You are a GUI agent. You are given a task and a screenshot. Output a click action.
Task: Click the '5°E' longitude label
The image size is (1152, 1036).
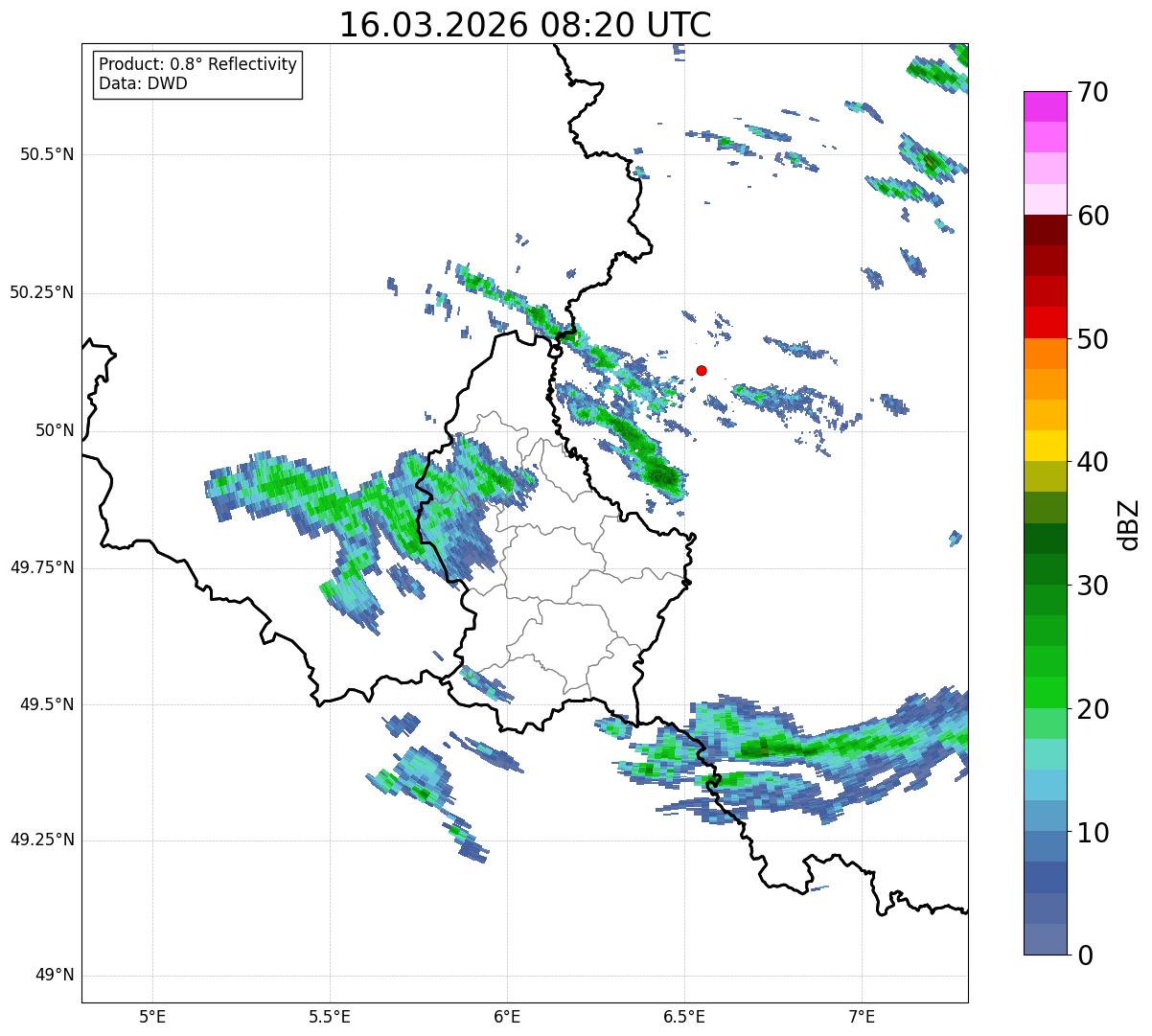(x=152, y=1017)
